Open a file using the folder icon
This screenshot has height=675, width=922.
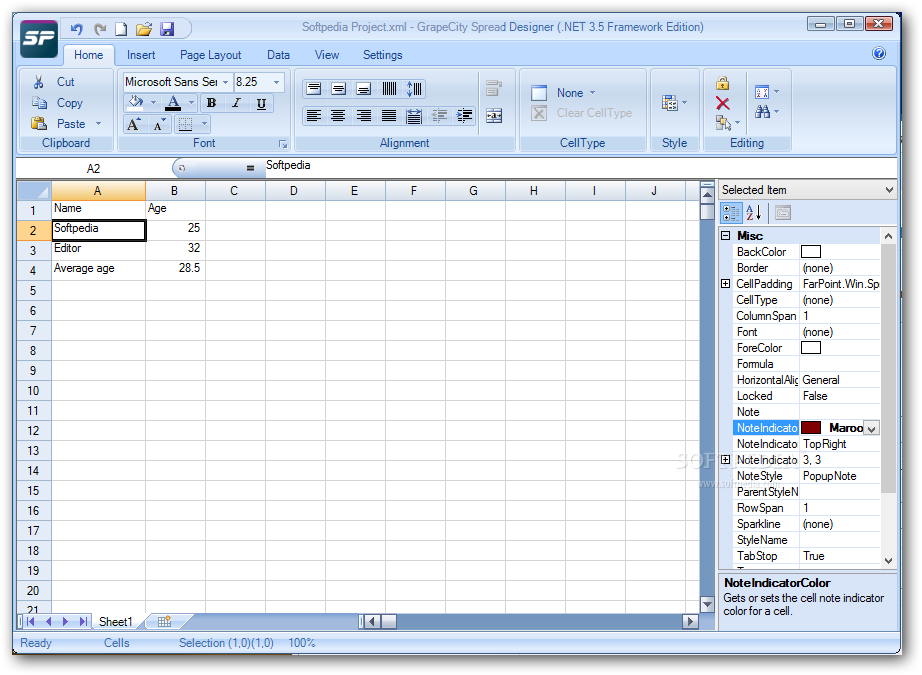[144, 28]
